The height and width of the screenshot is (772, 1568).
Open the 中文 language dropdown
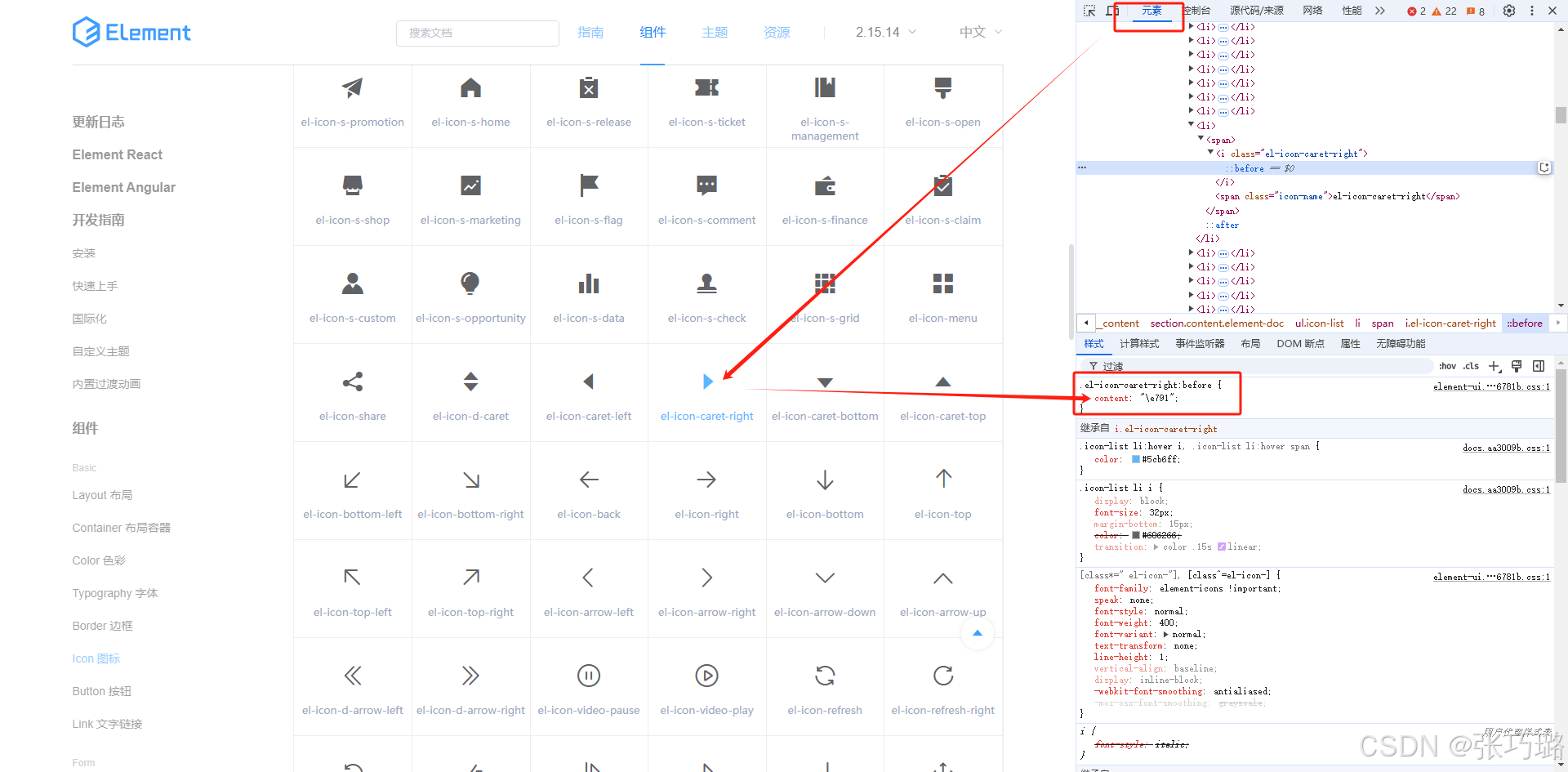[x=981, y=32]
